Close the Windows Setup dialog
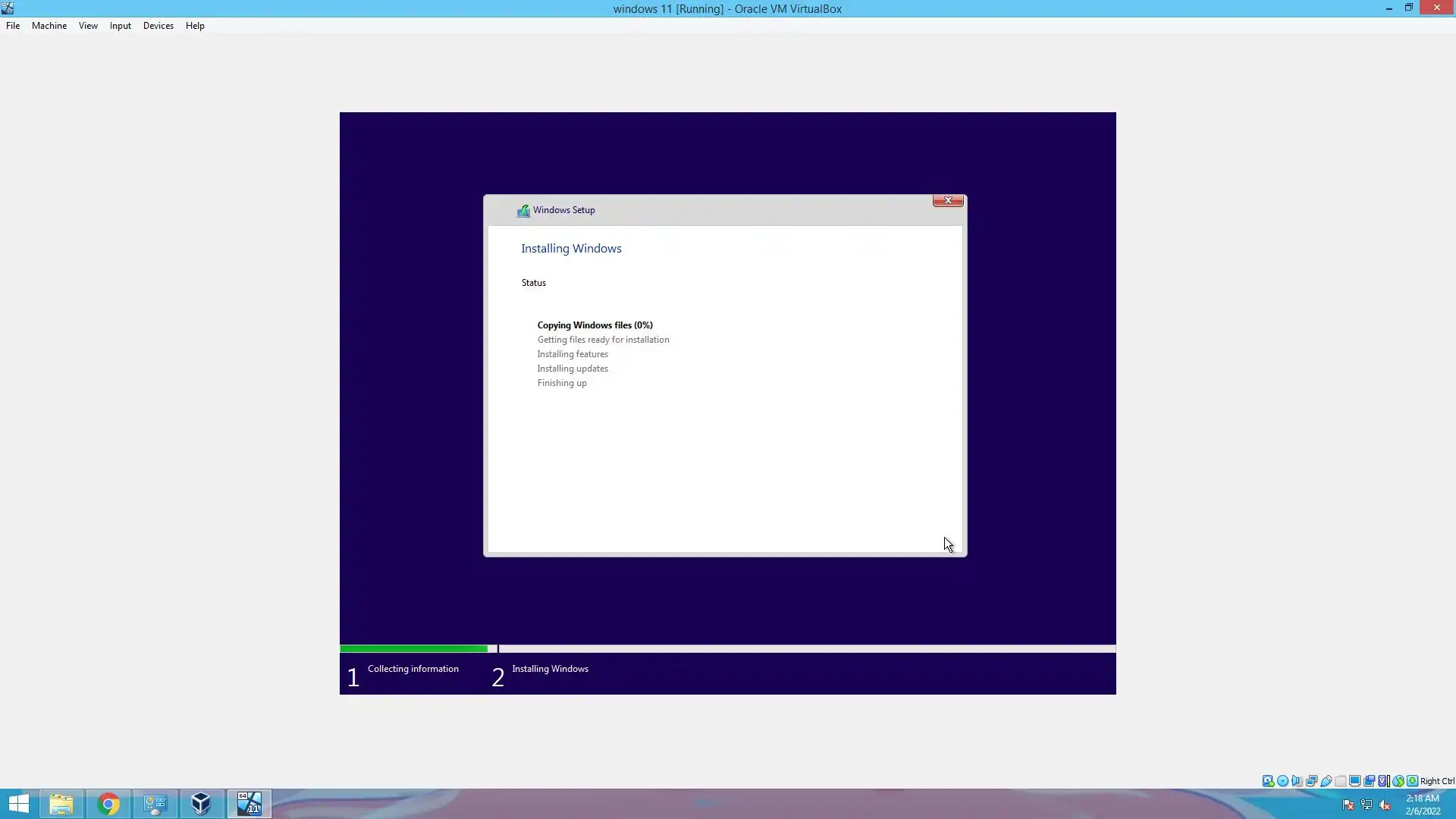The height and width of the screenshot is (819, 1456). (947, 200)
